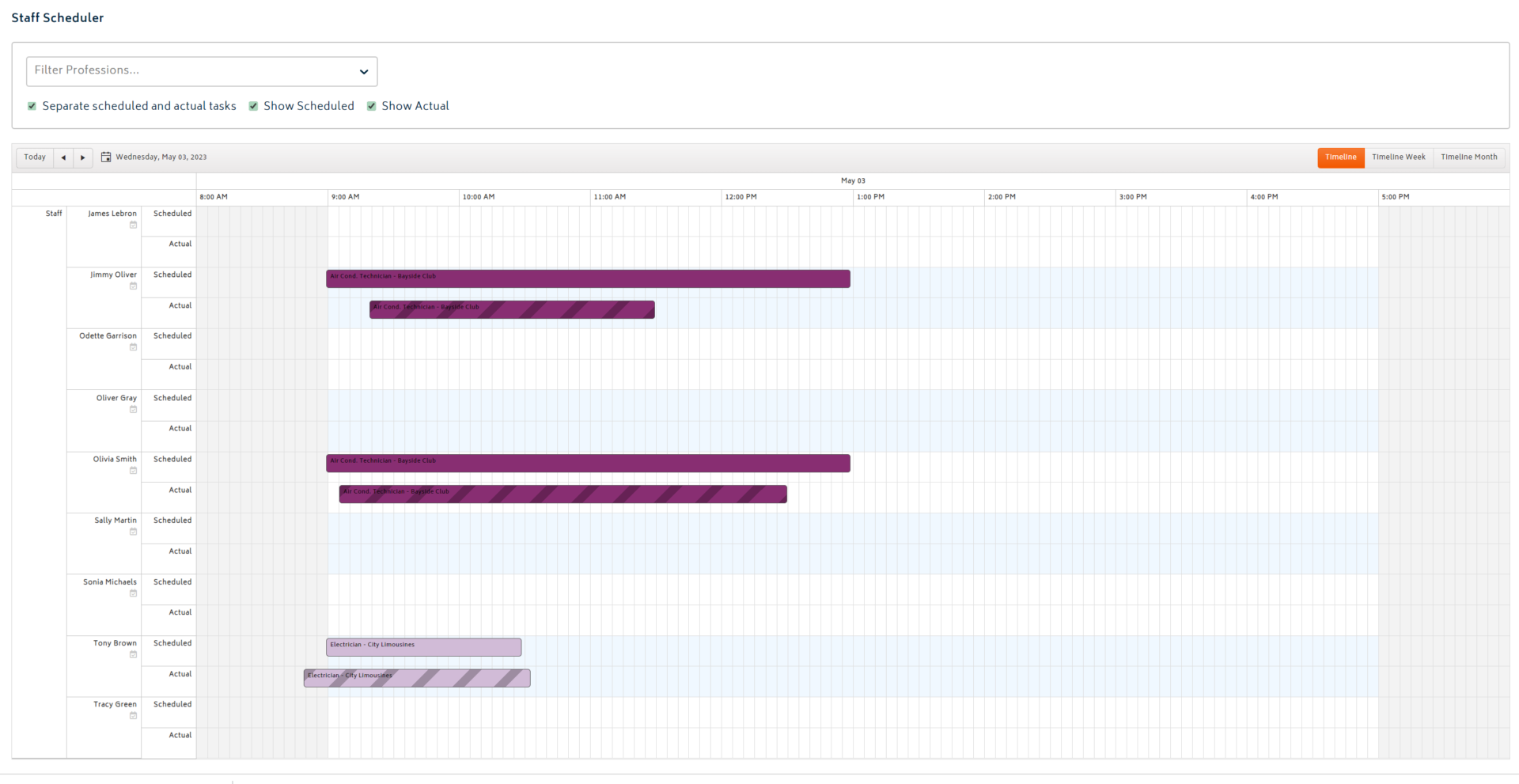Click the Today button
Screen dimensions: 1519x784
(x=35, y=157)
